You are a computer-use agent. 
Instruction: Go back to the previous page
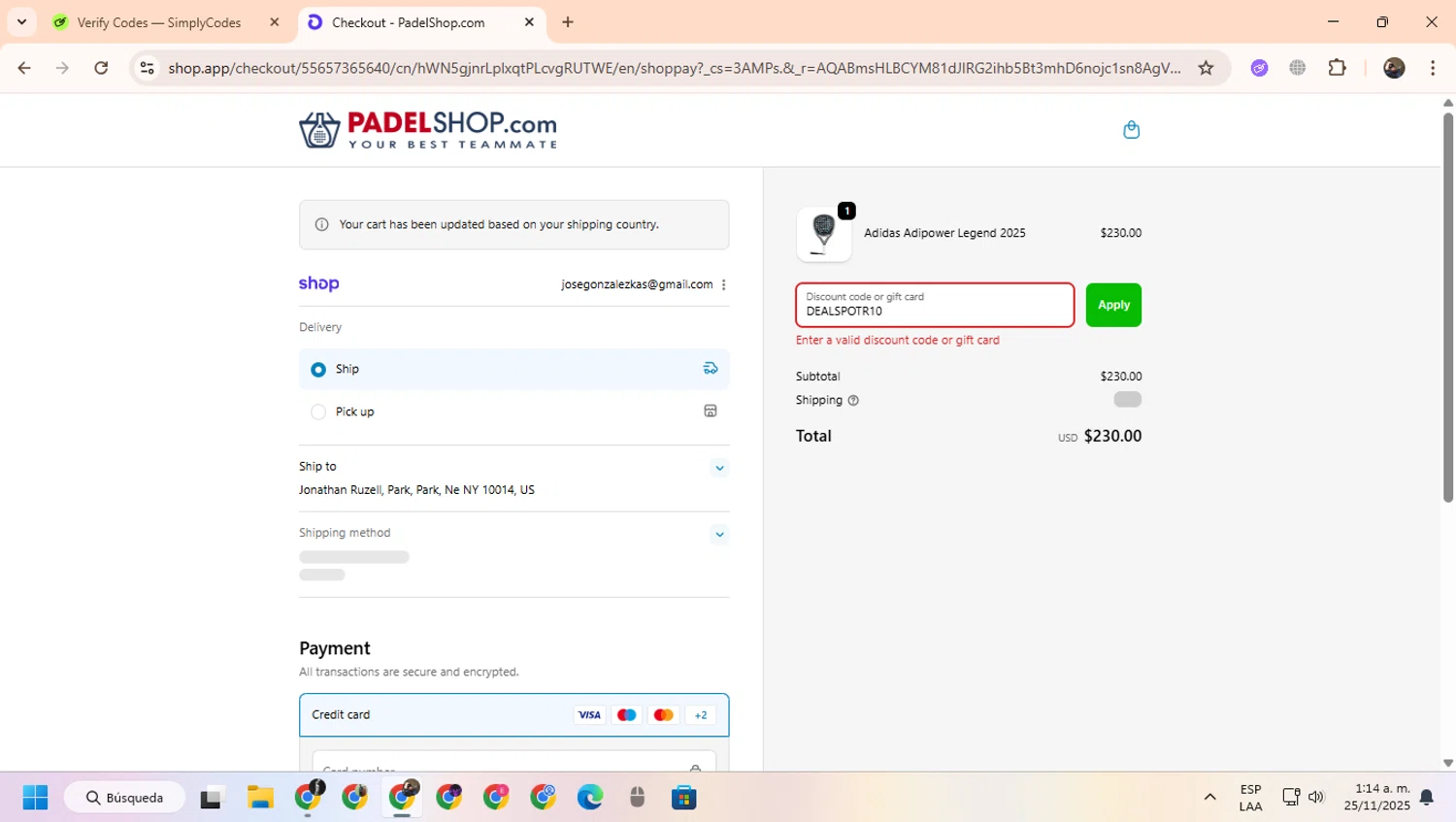(x=24, y=68)
